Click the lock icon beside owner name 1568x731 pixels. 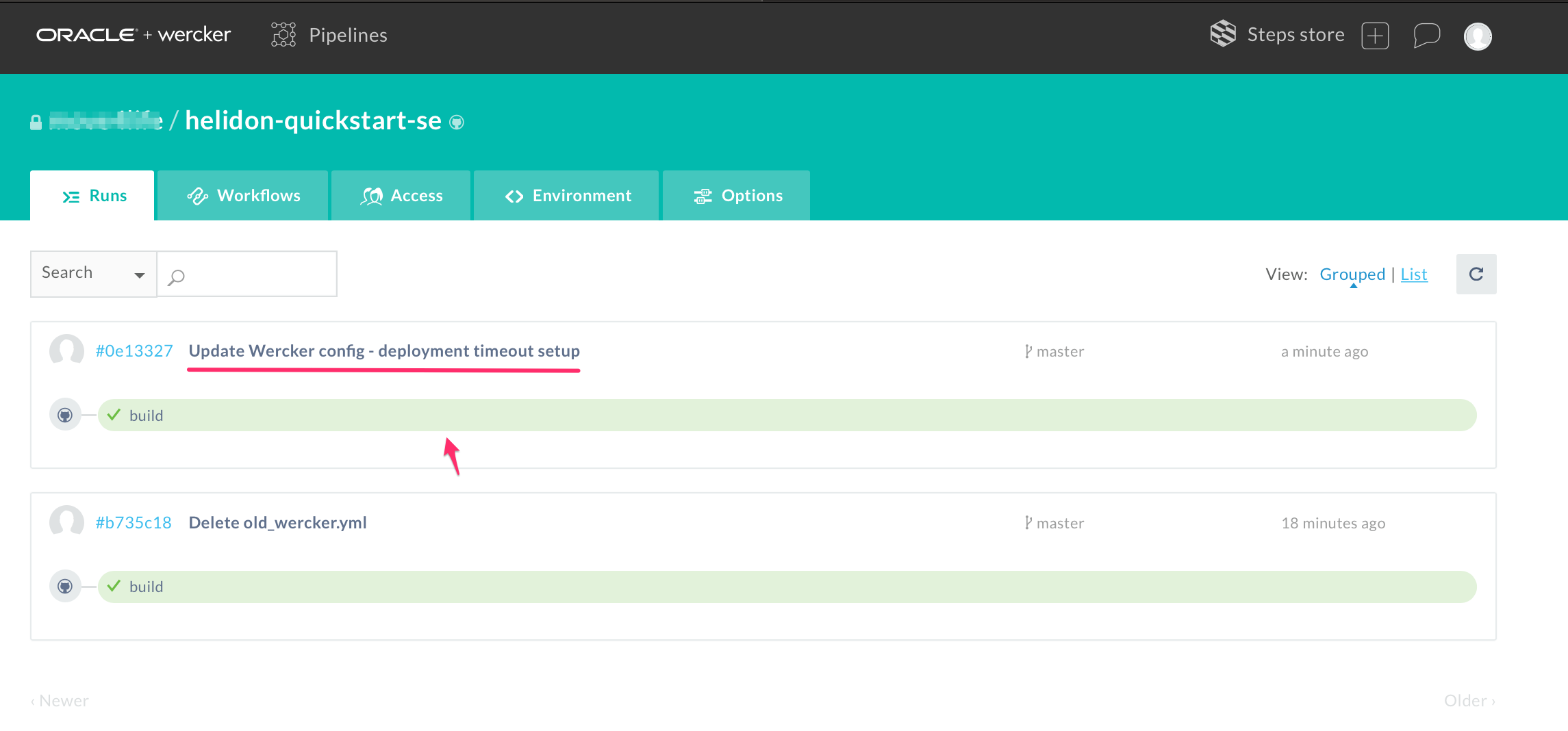click(36, 123)
